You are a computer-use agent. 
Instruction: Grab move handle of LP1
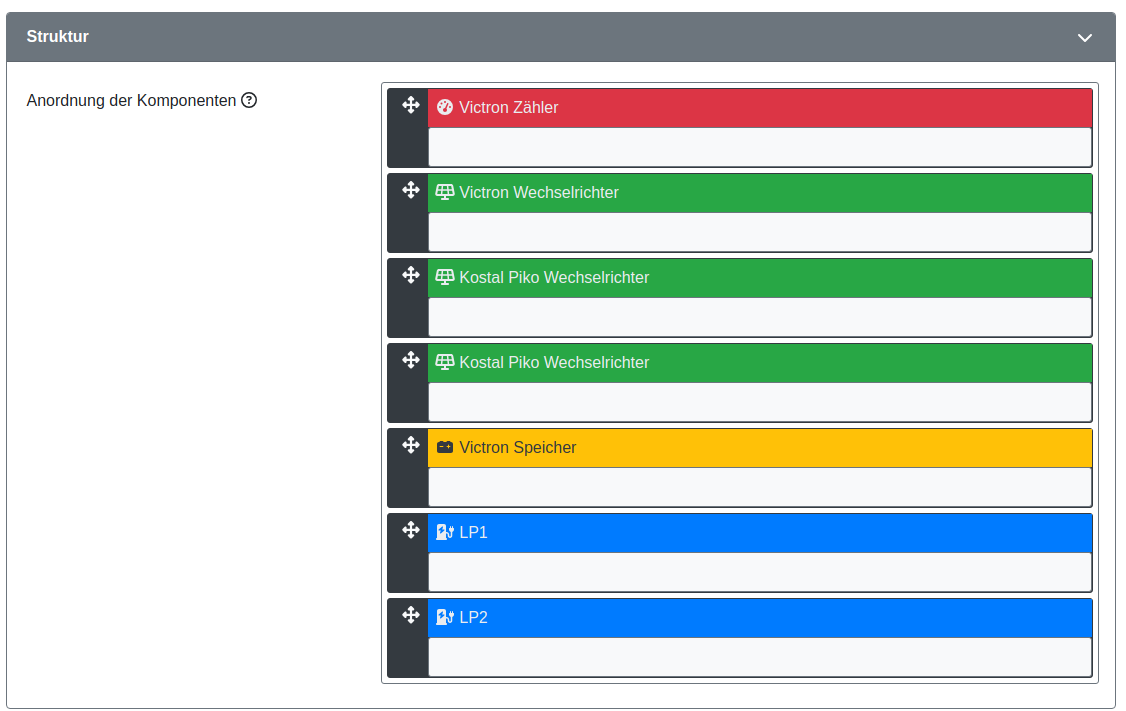(411, 530)
